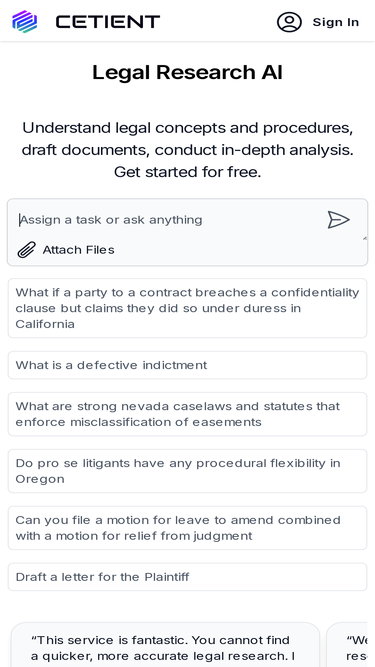Image resolution: width=375 pixels, height=667 pixels.
Task: Click the 'This service is fantastic' testimonial card
Action: [165, 645]
